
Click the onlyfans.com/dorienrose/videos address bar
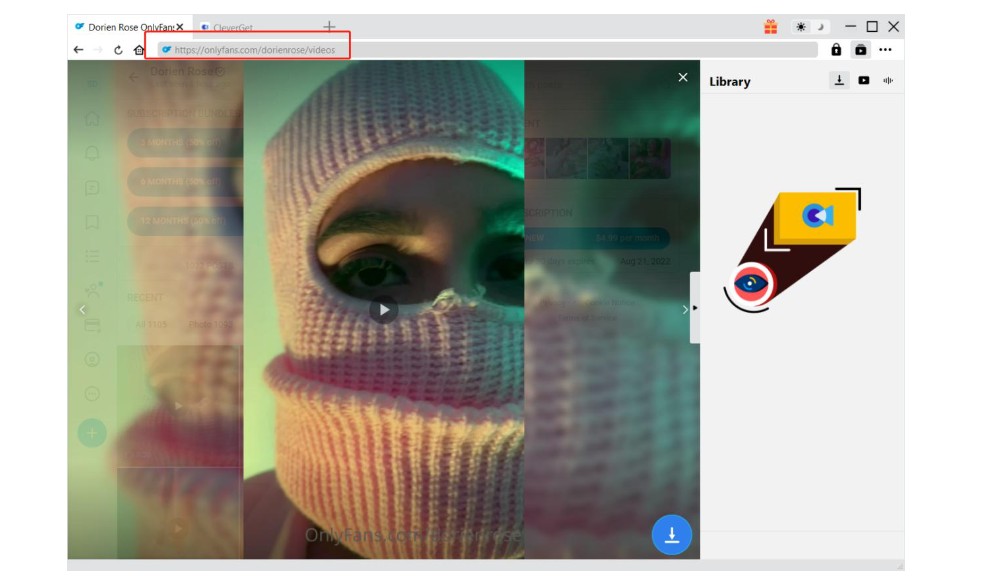(x=488, y=50)
